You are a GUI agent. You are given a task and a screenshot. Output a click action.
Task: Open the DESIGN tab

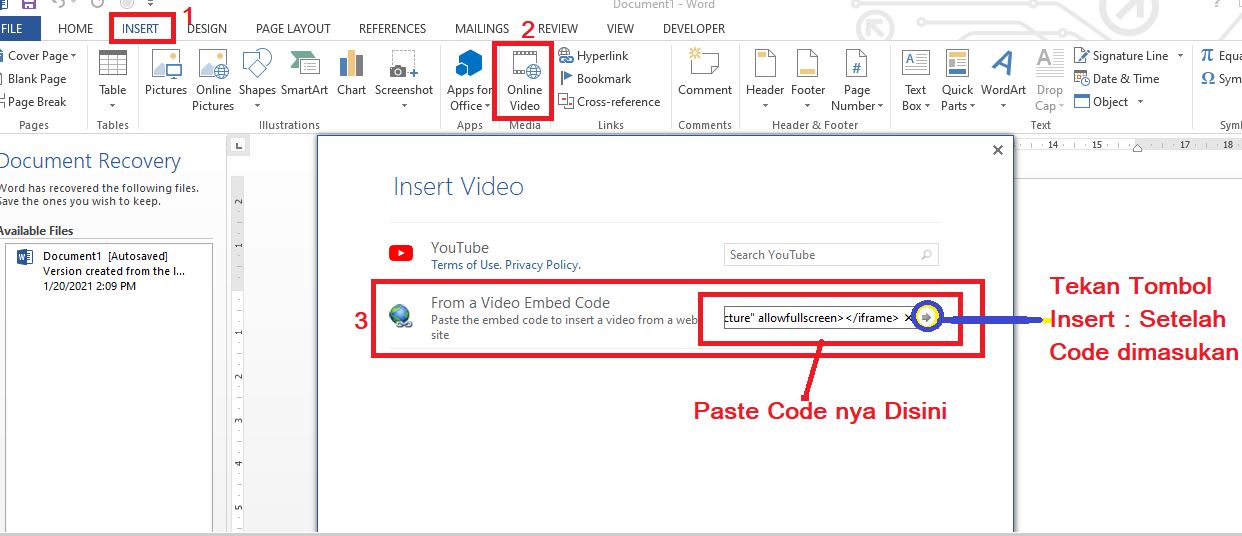207,28
